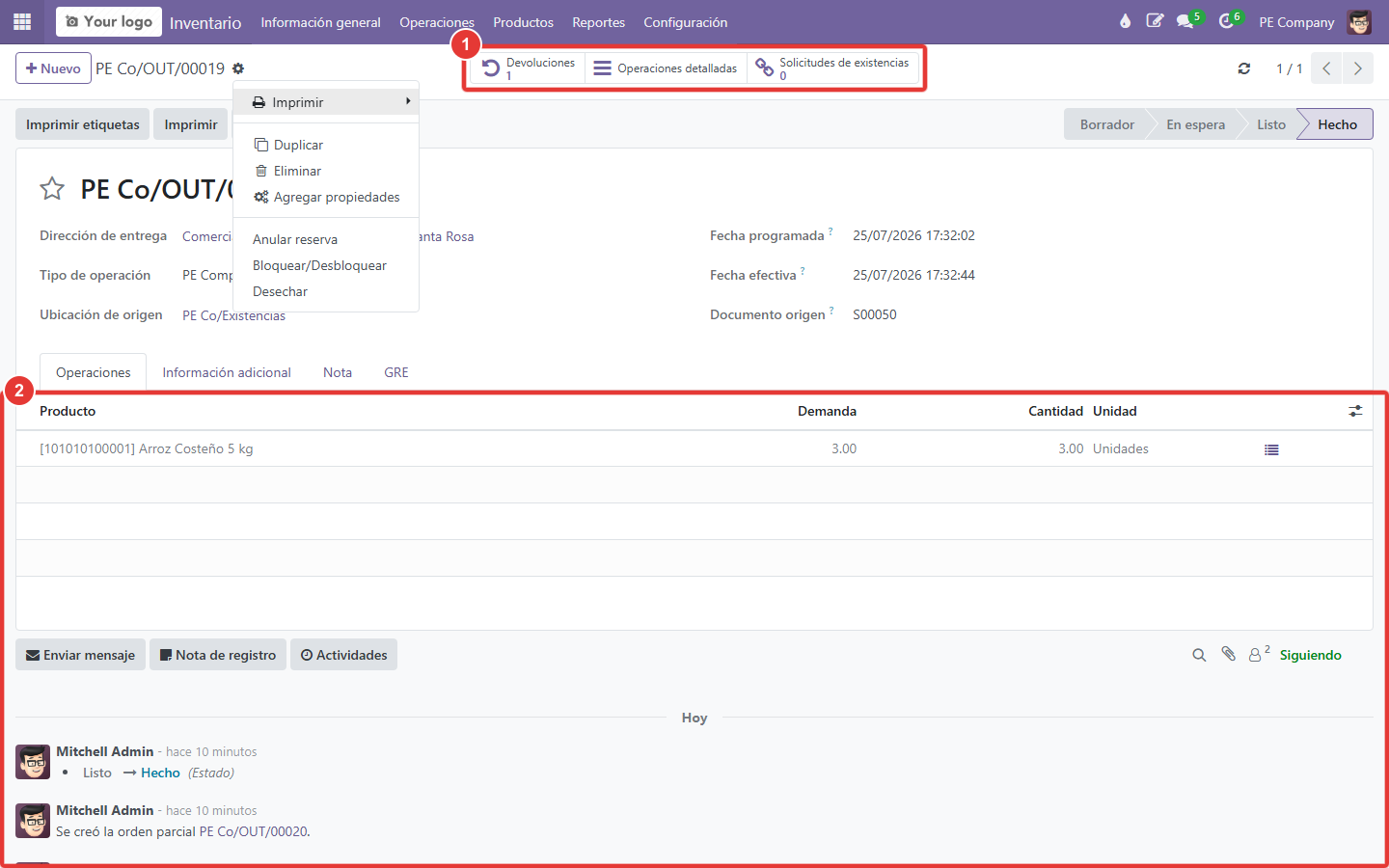Image resolution: width=1389 pixels, height=868 pixels.
Task: Mark record as favorite with star icon
Action: point(52,189)
